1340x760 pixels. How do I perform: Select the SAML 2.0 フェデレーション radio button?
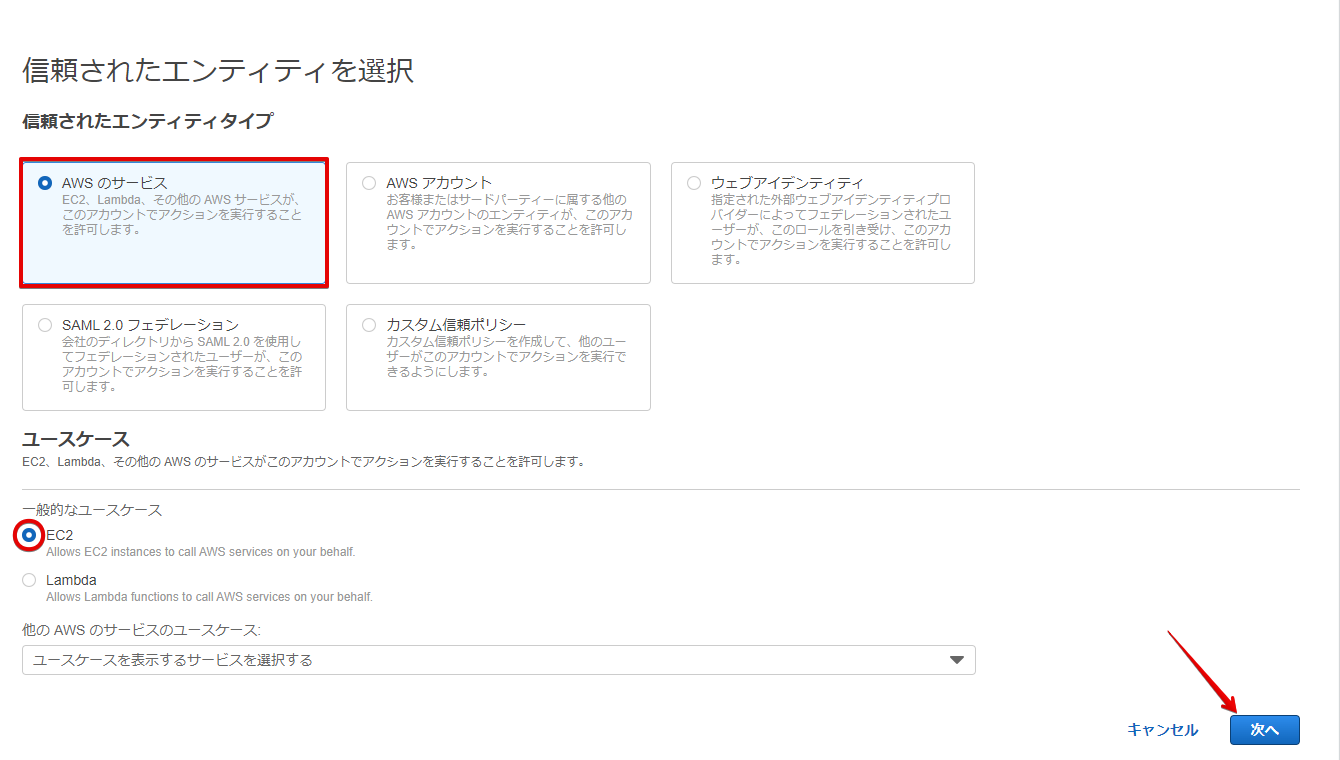tap(44, 325)
